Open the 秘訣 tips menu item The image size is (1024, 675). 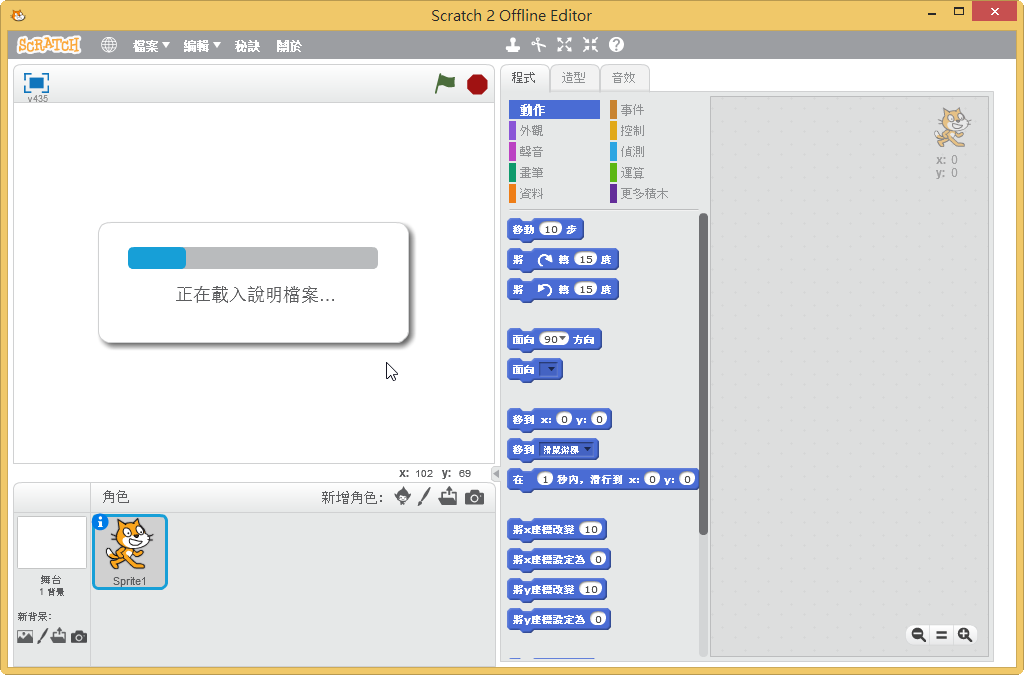247,46
